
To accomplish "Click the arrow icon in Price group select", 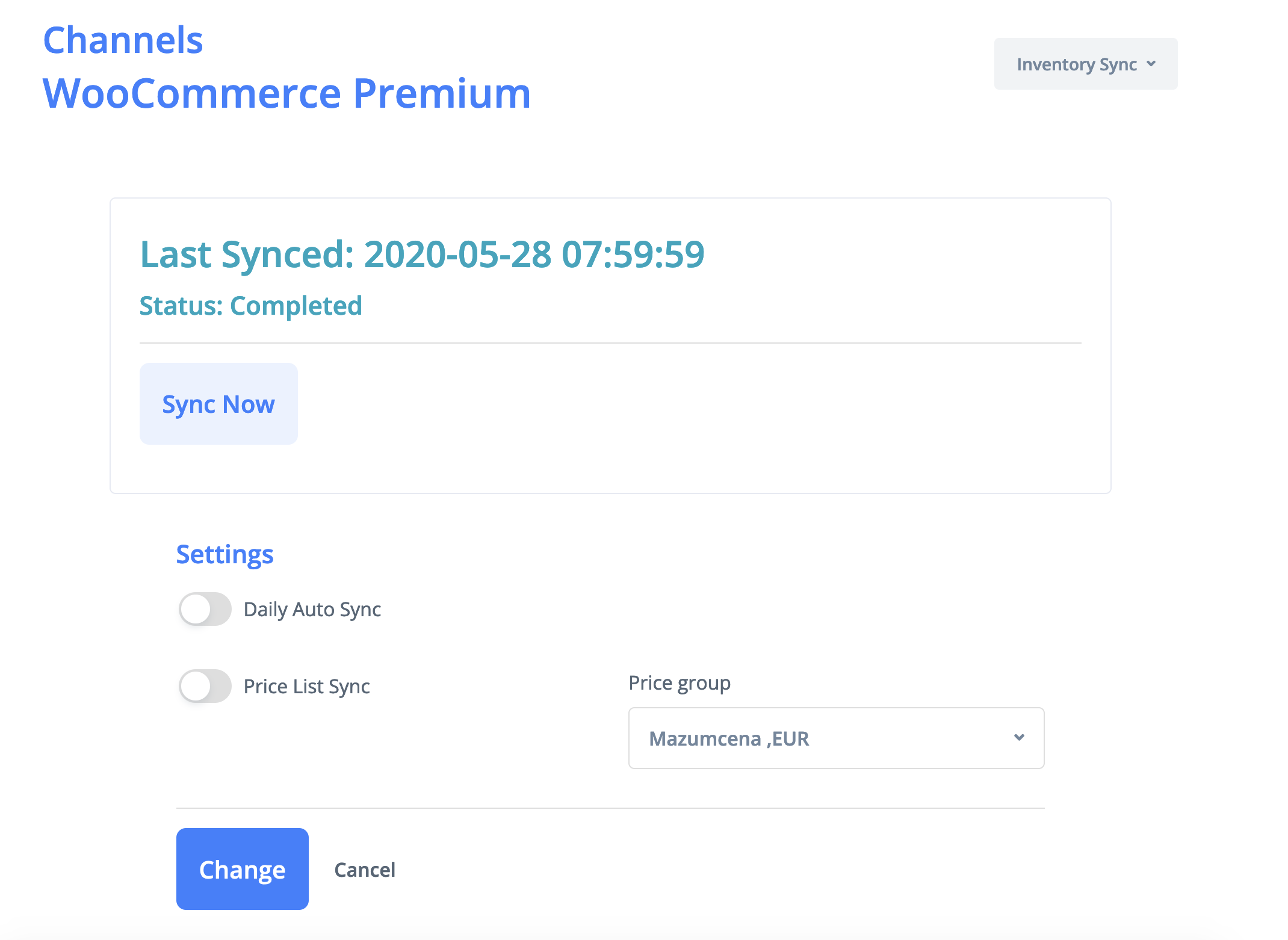I will (x=1019, y=738).
